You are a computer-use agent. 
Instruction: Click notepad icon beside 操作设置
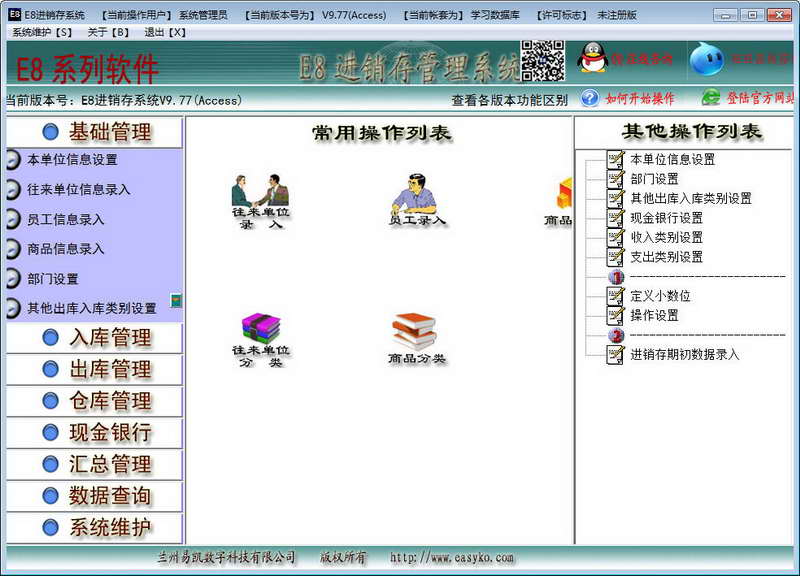(x=615, y=315)
